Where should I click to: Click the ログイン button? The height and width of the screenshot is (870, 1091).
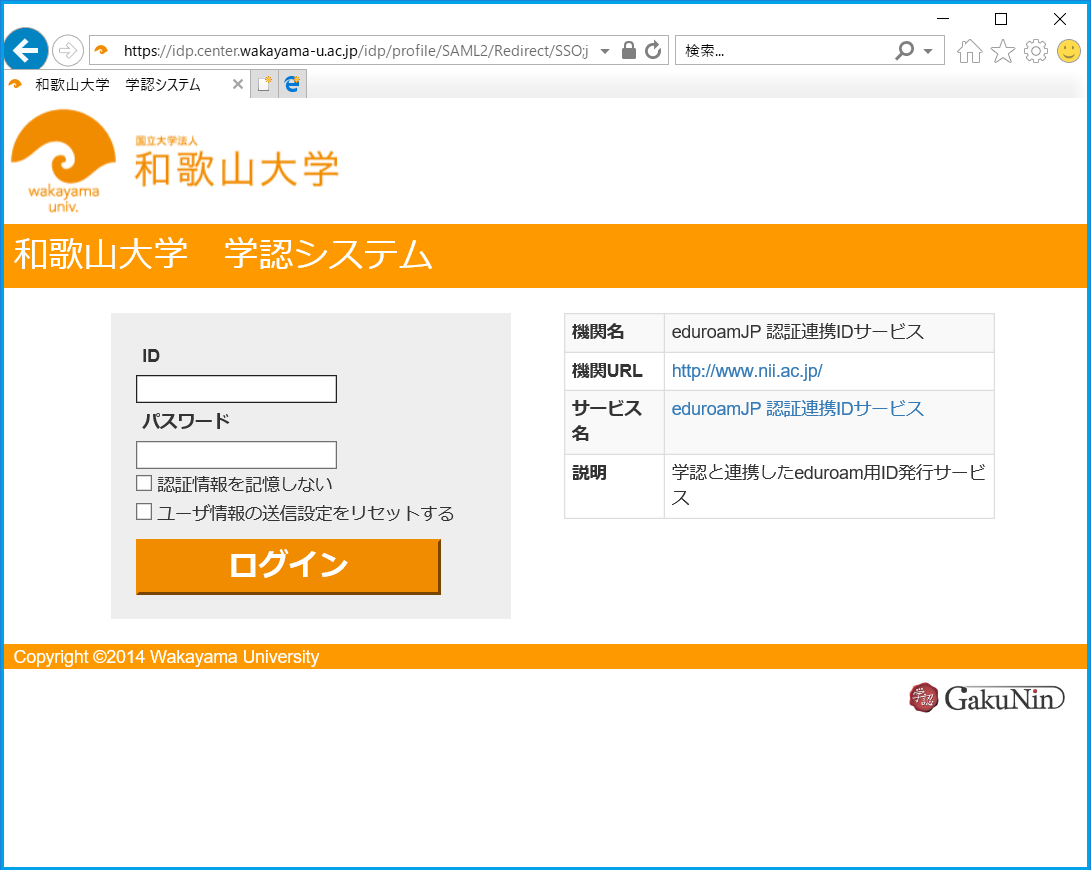click(288, 567)
